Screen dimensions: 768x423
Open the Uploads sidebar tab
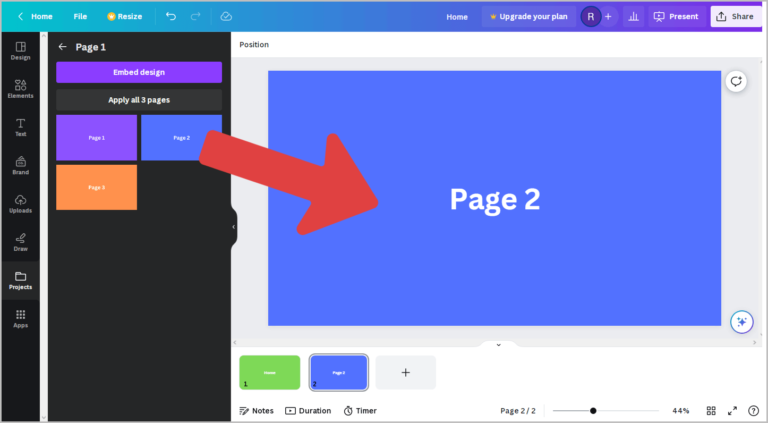tap(20, 204)
